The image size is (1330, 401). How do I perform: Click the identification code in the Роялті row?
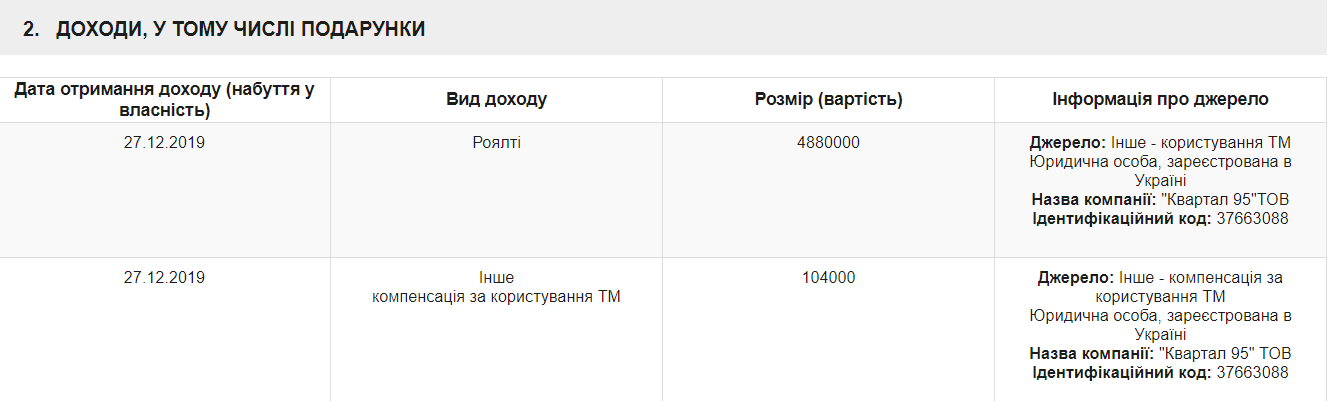(1252, 219)
